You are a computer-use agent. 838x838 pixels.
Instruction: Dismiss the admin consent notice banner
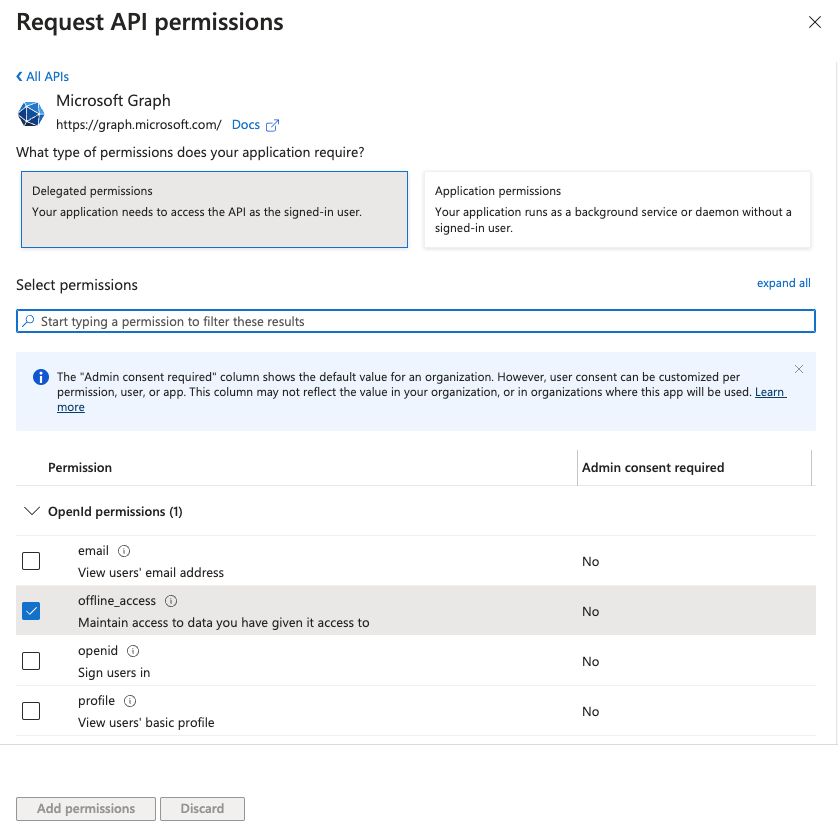[799, 369]
